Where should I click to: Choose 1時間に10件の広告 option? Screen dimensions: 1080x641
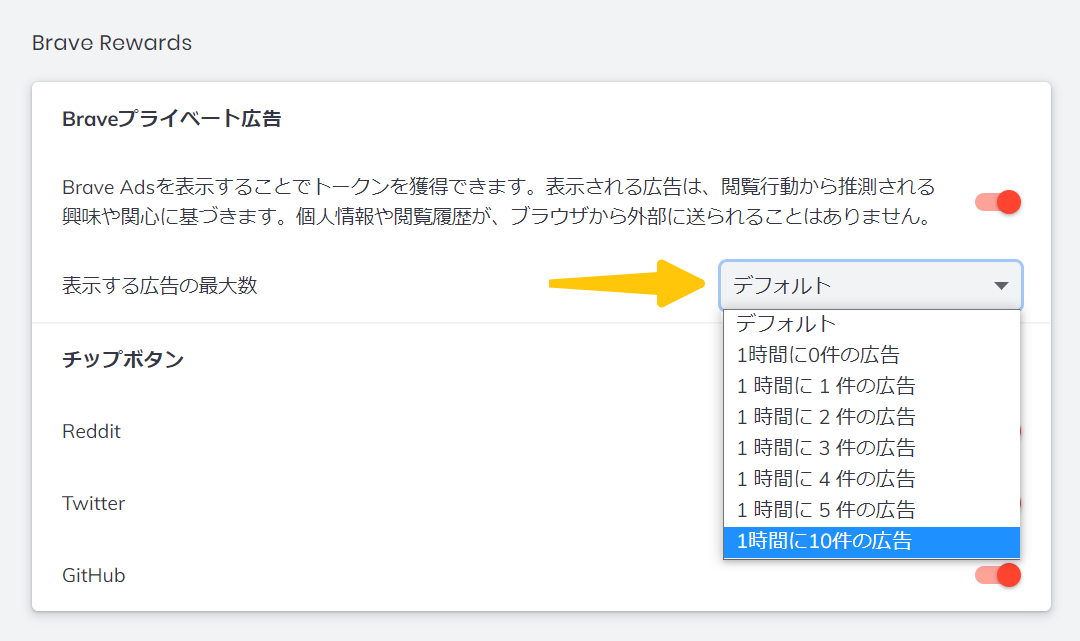point(871,541)
